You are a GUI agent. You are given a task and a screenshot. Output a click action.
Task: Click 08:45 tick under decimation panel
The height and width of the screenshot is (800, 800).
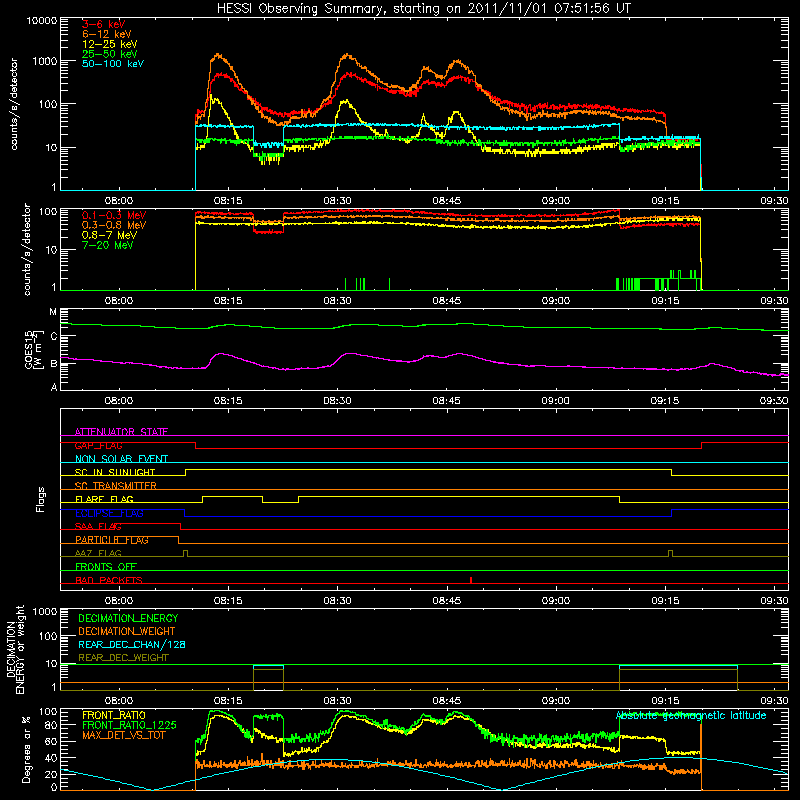click(446, 701)
